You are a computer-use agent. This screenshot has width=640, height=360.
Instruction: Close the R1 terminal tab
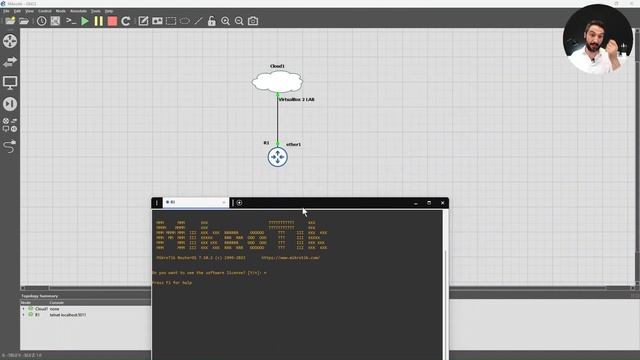point(224,202)
